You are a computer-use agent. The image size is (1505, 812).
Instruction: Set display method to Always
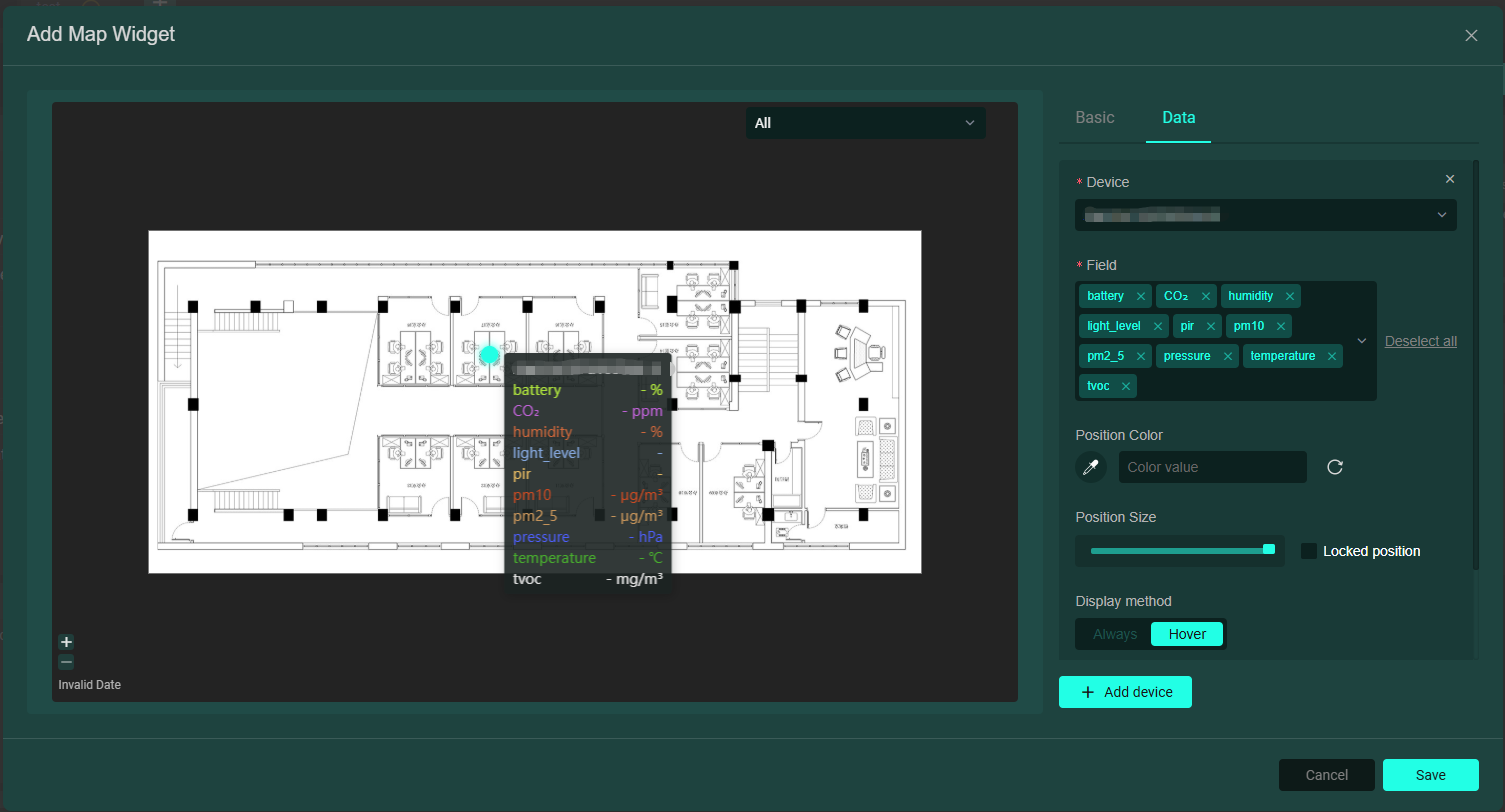[1115, 634]
